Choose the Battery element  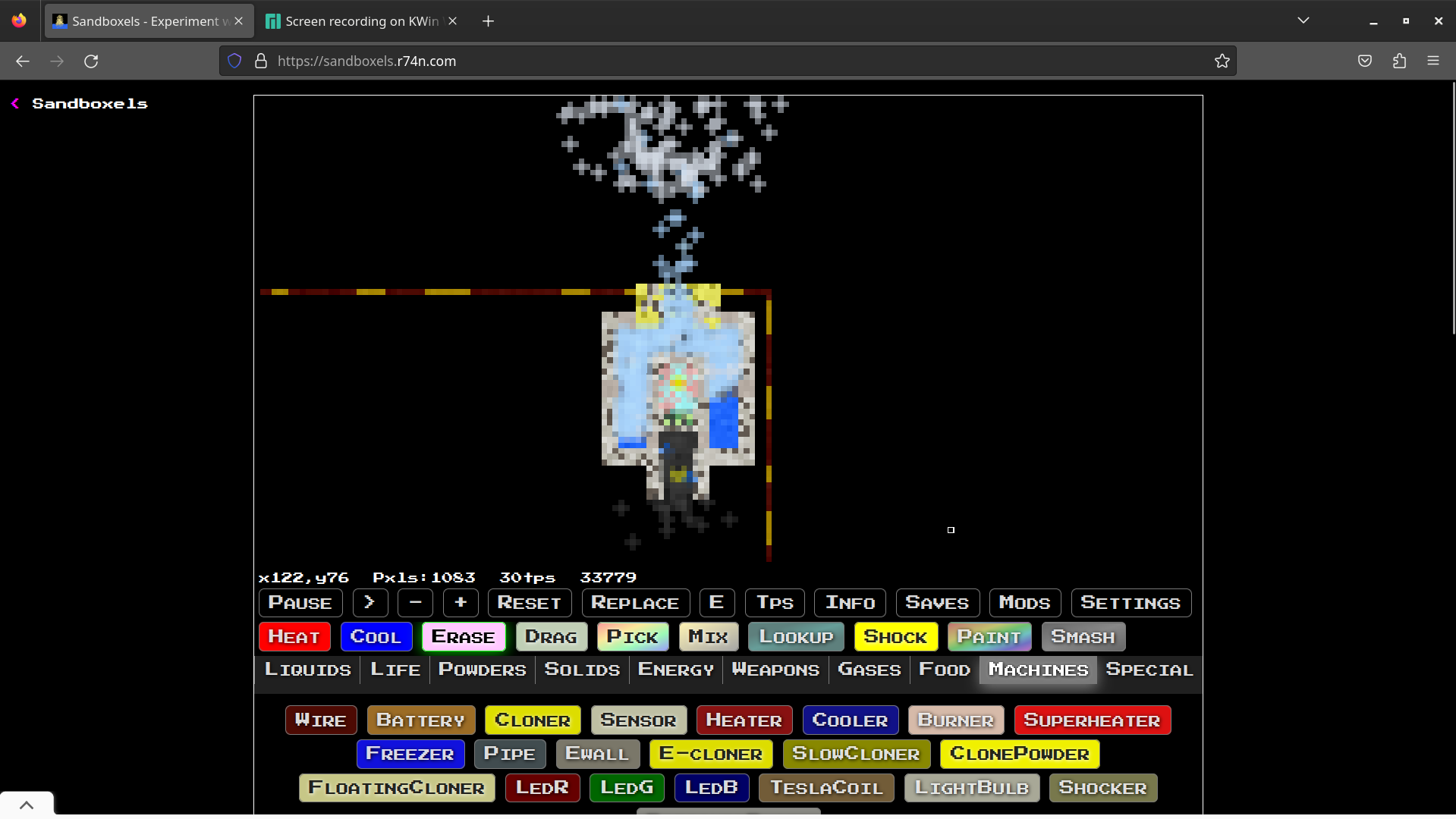point(421,720)
